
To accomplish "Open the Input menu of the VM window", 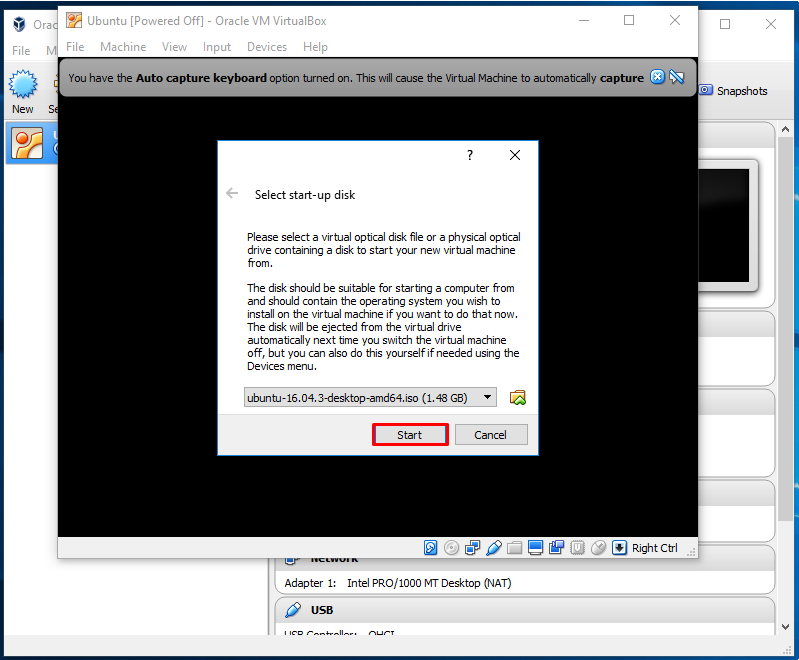I will point(217,47).
